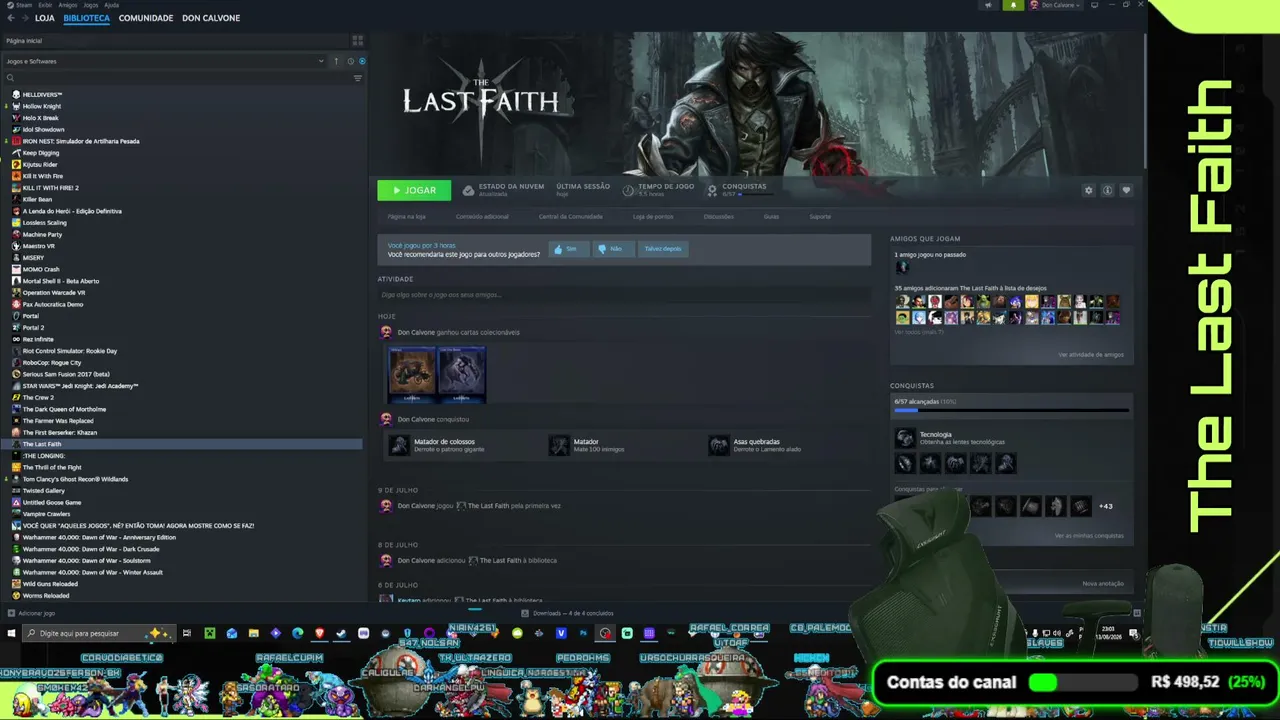Open Steam announcements megaphone icon
This screenshot has height=720, width=1280.
pos(988,5)
